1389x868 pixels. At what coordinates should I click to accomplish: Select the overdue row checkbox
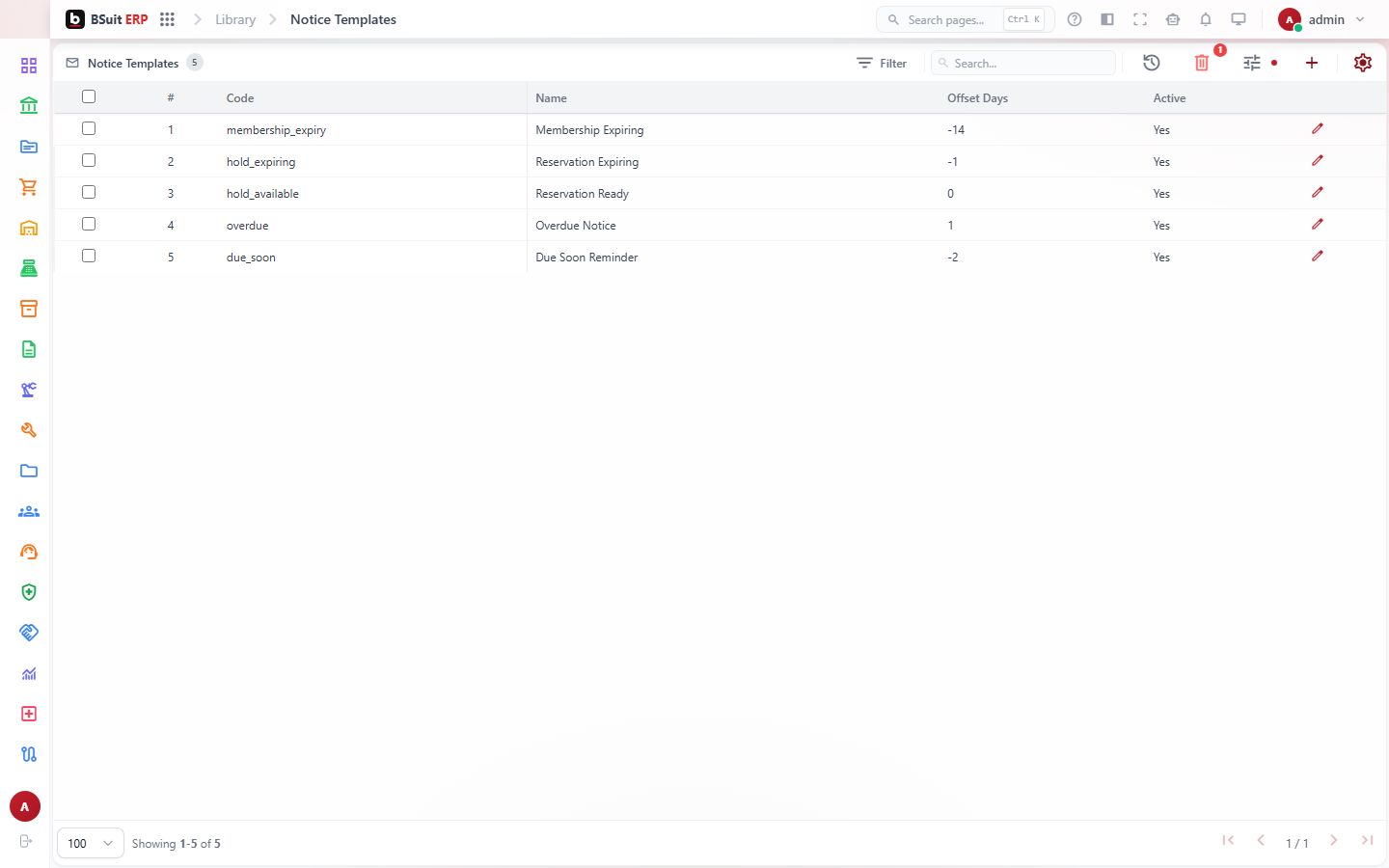coord(89,224)
